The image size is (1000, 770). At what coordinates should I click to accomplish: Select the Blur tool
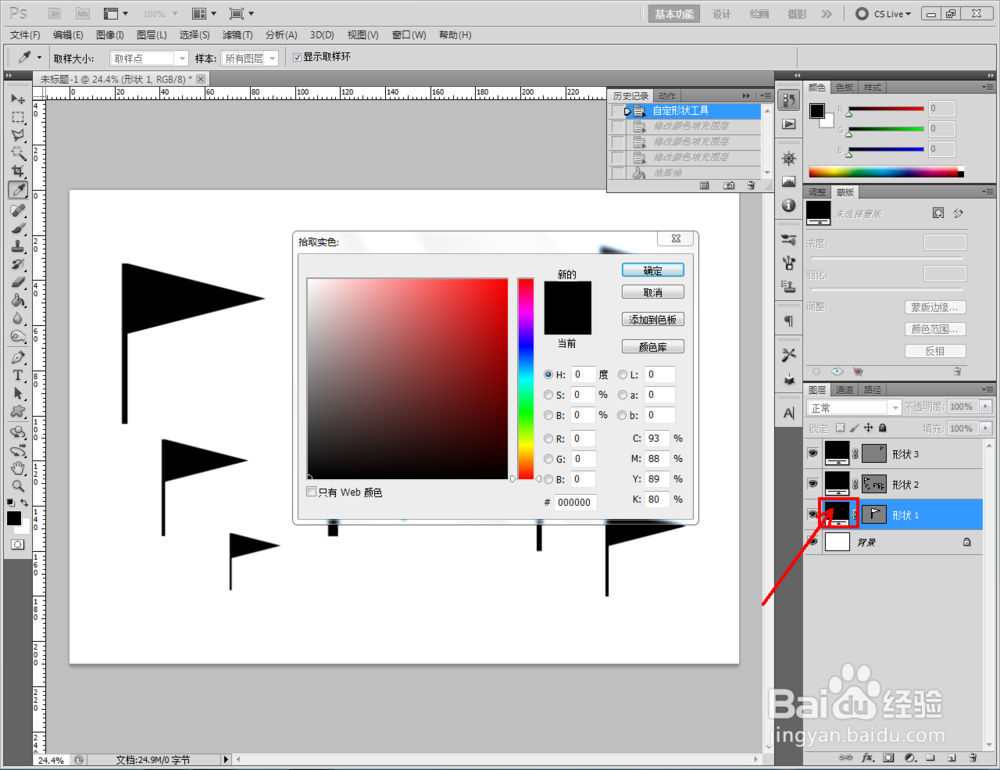[18, 318]
